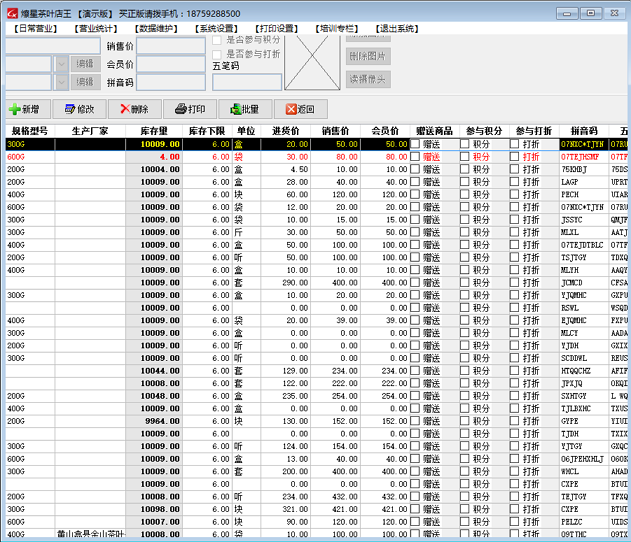Image resolution: width=631 pixels, height=542 pixels.
Task: Sort by the 销售价 column header
Action: click(x=335, y=131)
